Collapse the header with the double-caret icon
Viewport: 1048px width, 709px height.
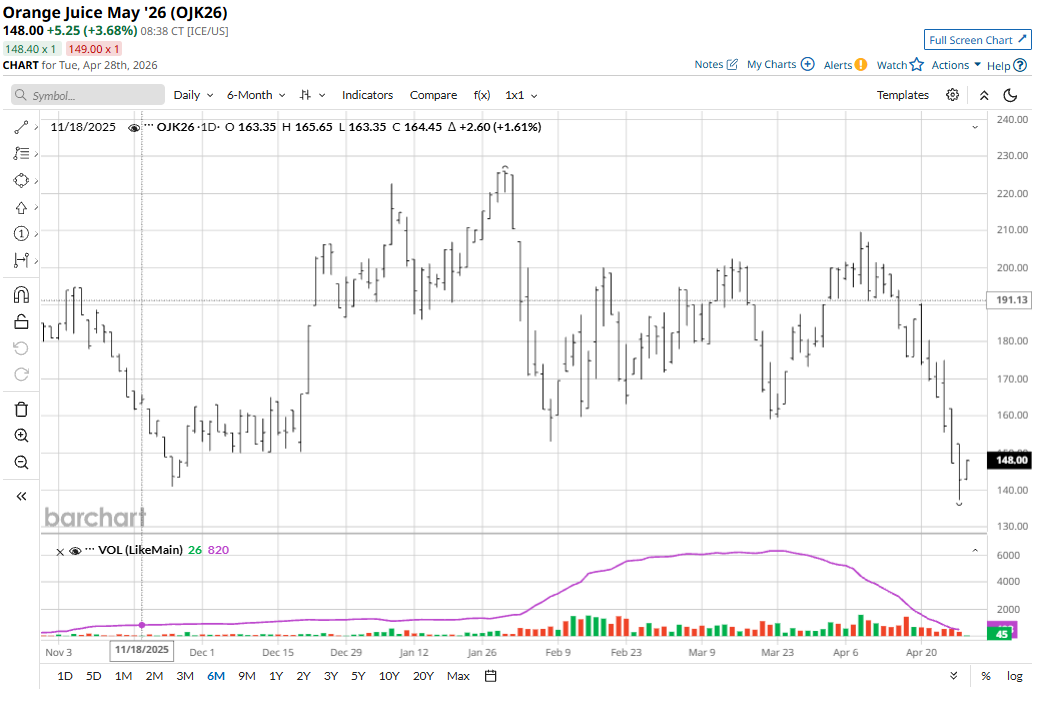[984, 96]
